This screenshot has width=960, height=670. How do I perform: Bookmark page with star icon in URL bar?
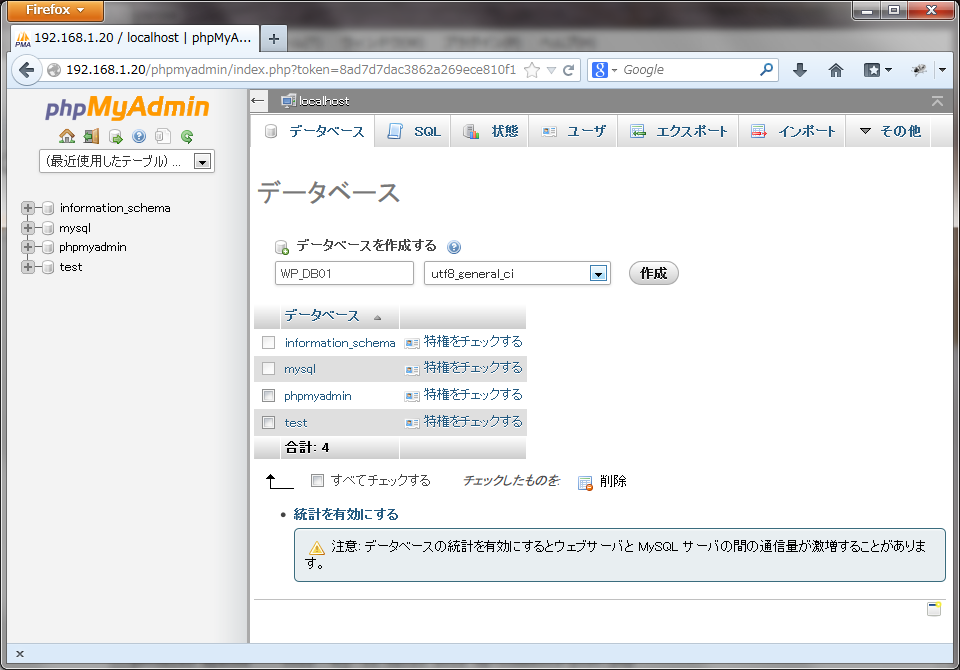point(532,70)
